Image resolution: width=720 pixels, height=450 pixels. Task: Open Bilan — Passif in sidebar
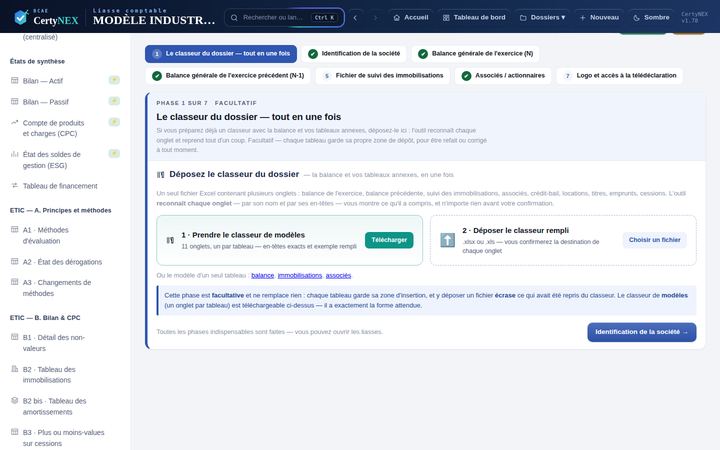[64, 102]
